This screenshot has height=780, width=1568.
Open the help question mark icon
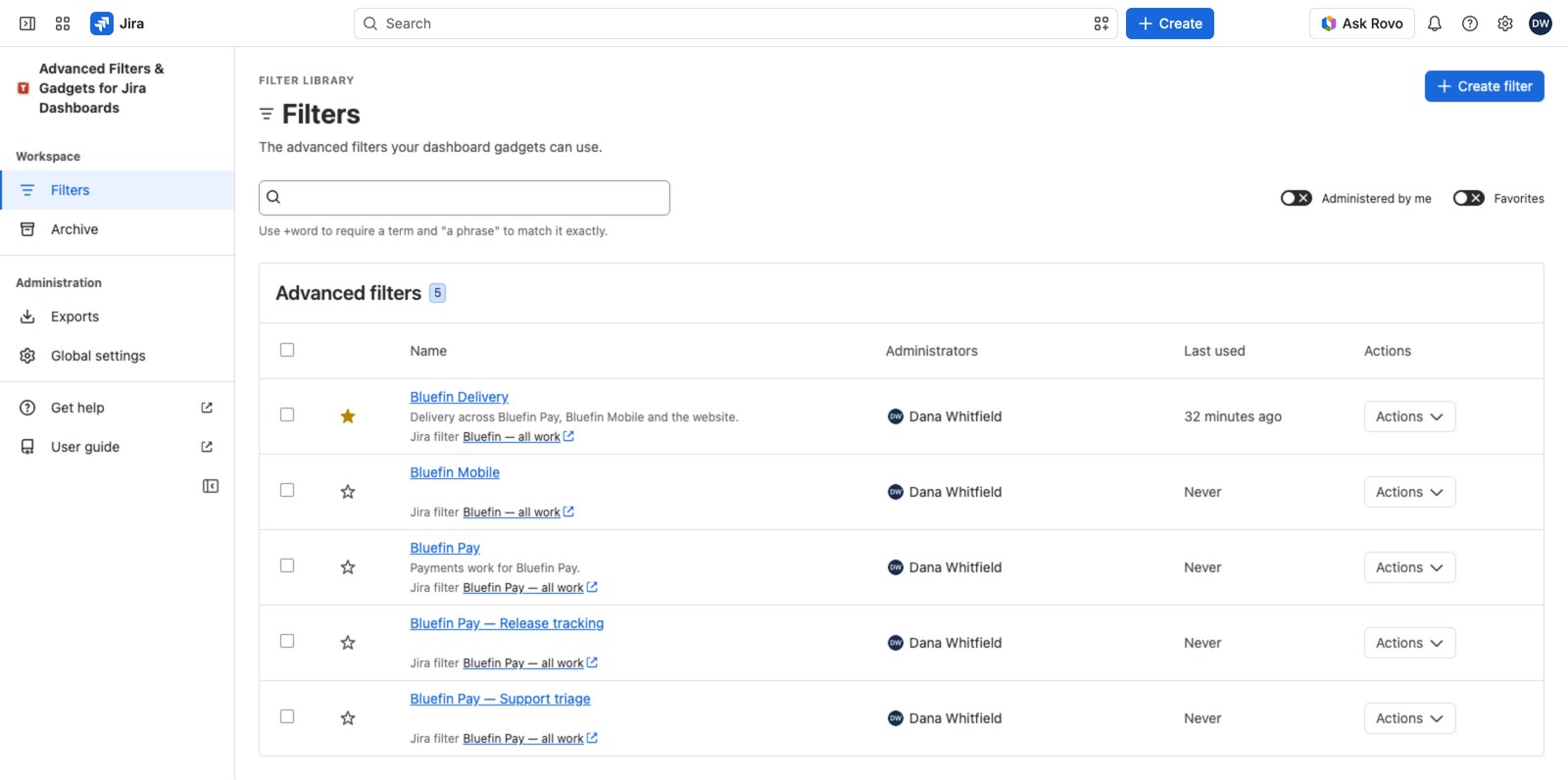pos(1470,24)
